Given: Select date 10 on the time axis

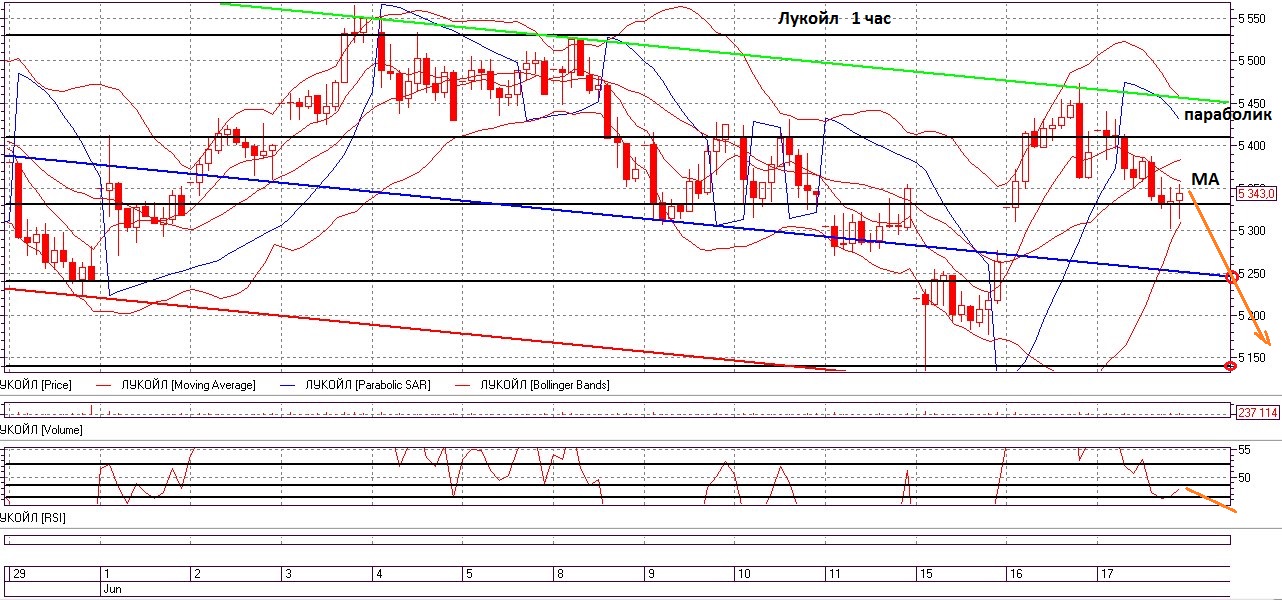Looking at the screenshot, I should click(743, 574).
